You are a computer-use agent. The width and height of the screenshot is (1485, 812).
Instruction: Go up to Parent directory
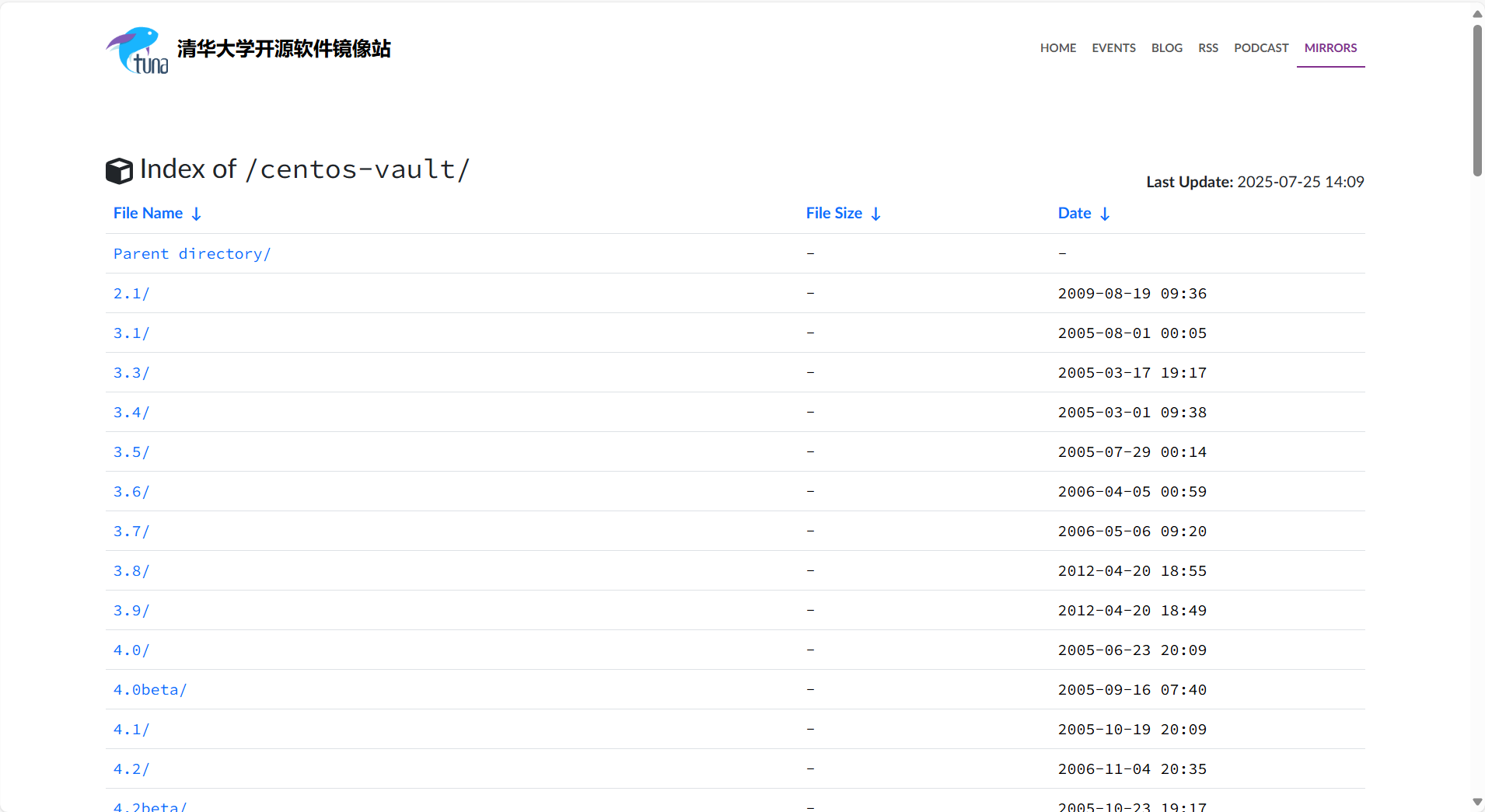(x=192, y=254)
